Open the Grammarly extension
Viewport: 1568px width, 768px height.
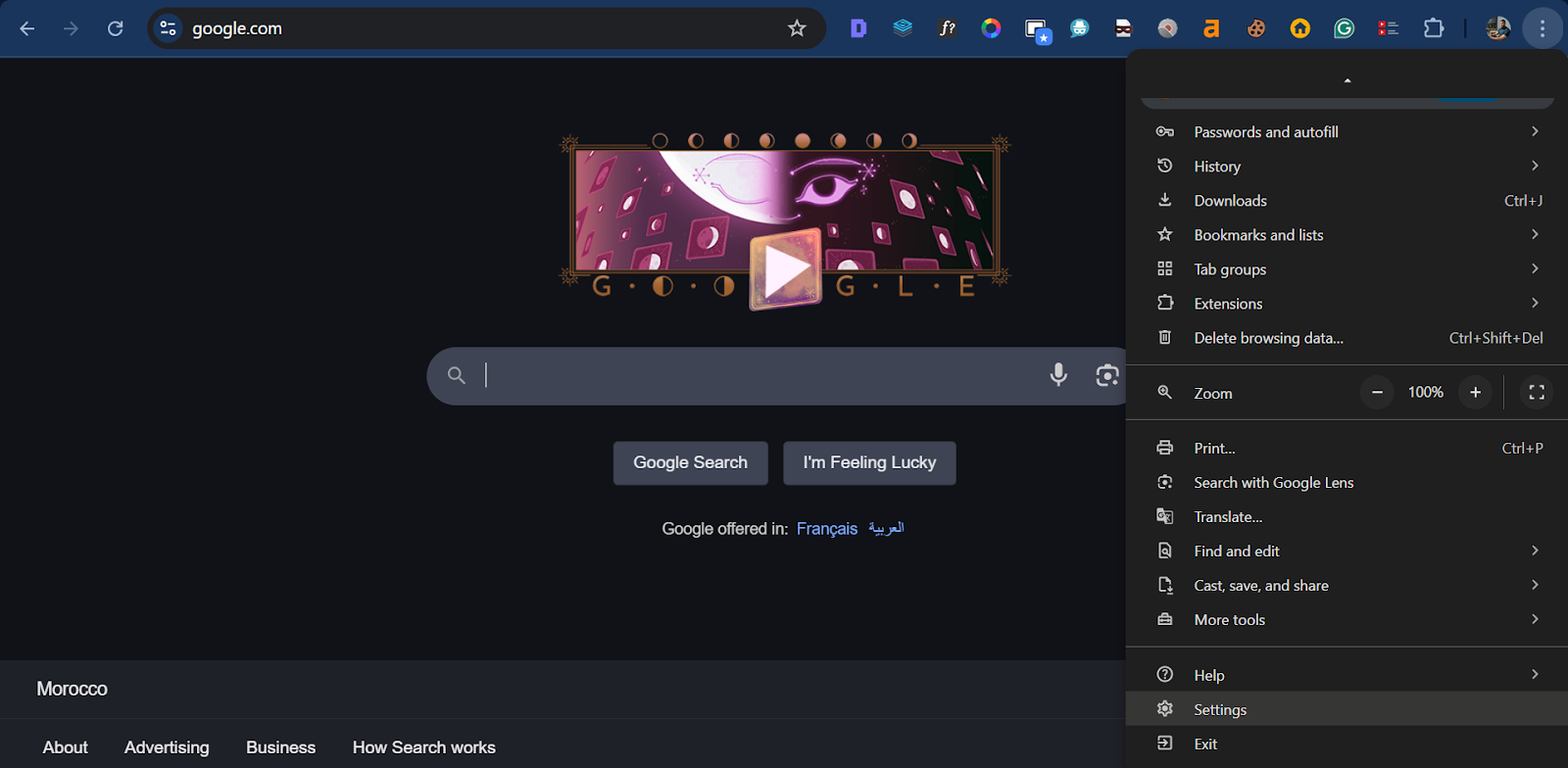point(1344,28)
